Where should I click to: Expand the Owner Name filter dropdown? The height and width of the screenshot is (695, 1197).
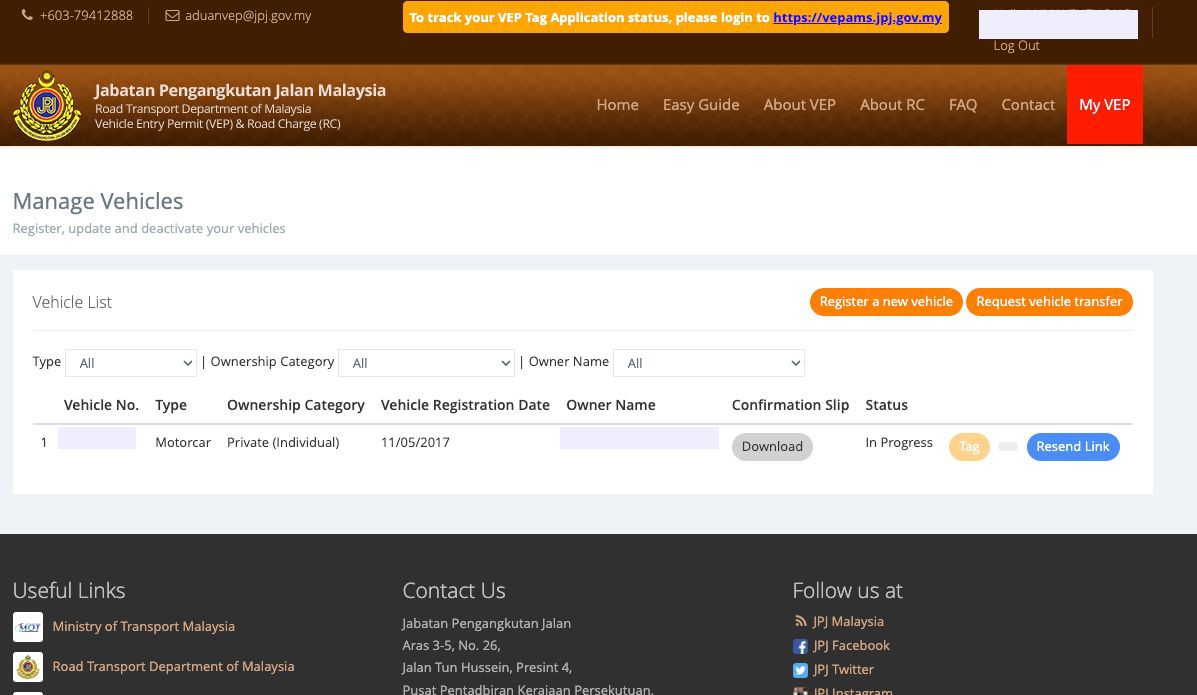708,363
